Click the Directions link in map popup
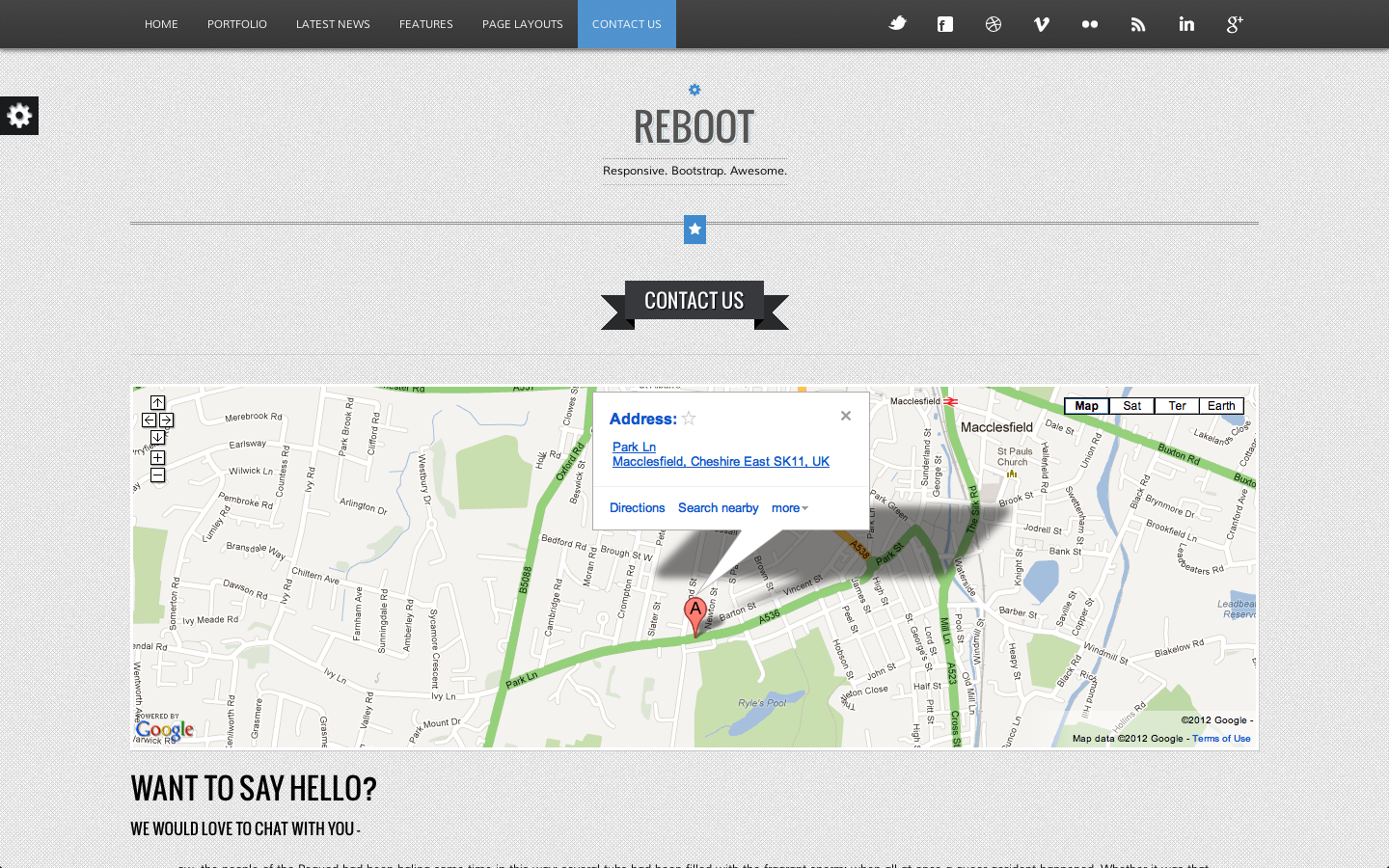The width and height of the screenshot is (1389, 868). pyautogui.click(x=637, y=508)
